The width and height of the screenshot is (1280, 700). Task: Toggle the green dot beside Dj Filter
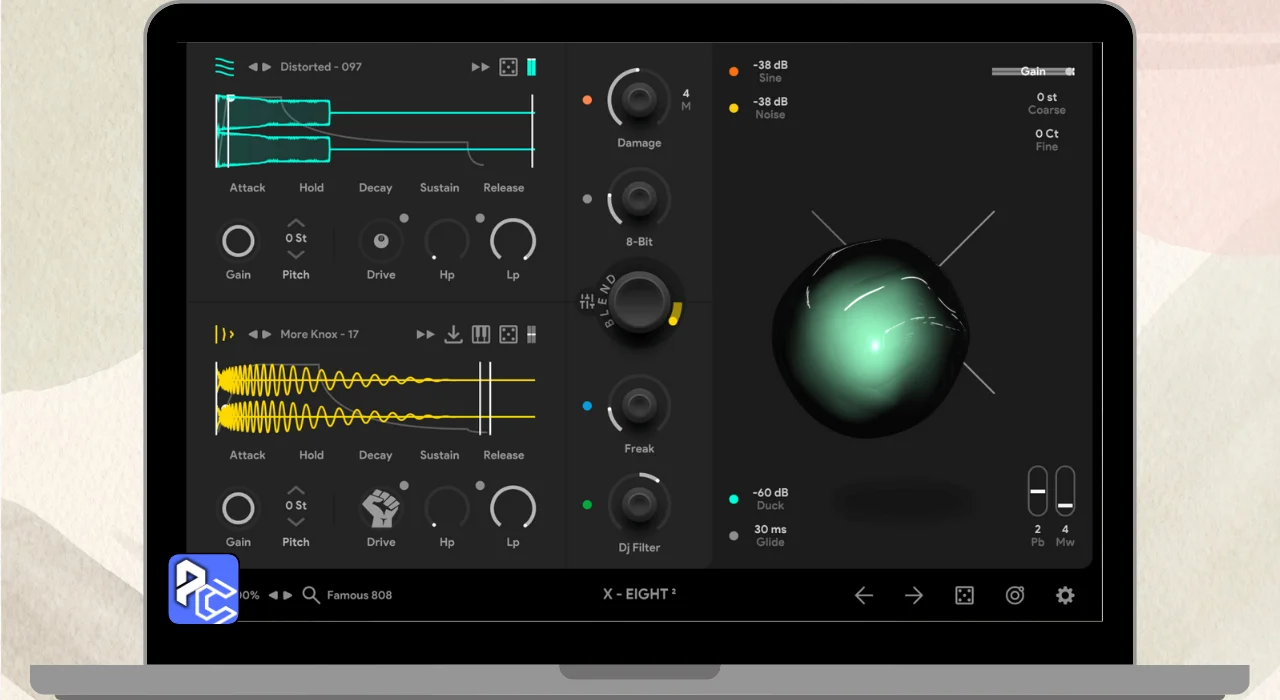pyautogui.click(x=587, y=505)
